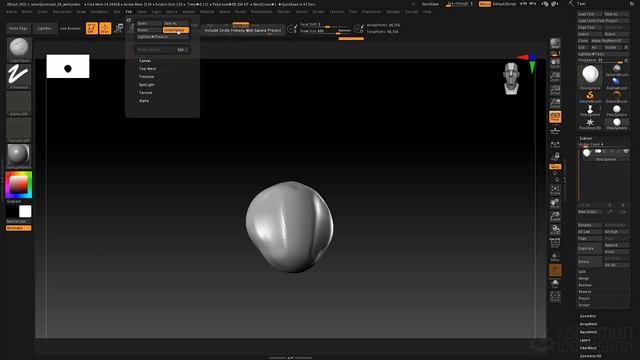This screenshot has height=360, width=640.
Task: Click the camera head orientation gizmo
Action: (x=511, y=78)
